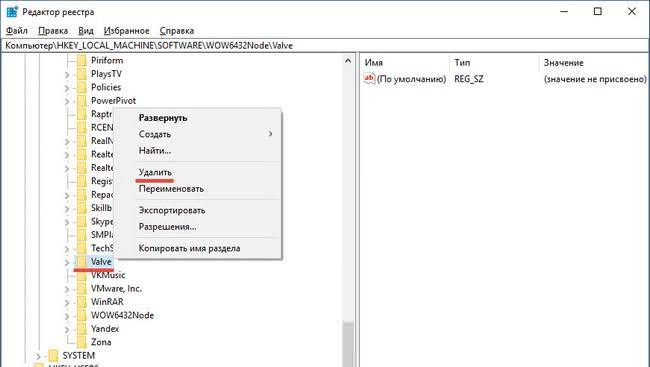The image size is (650, 367).
Task: Select Копировать имя раздела option
Action: [189, 248]
